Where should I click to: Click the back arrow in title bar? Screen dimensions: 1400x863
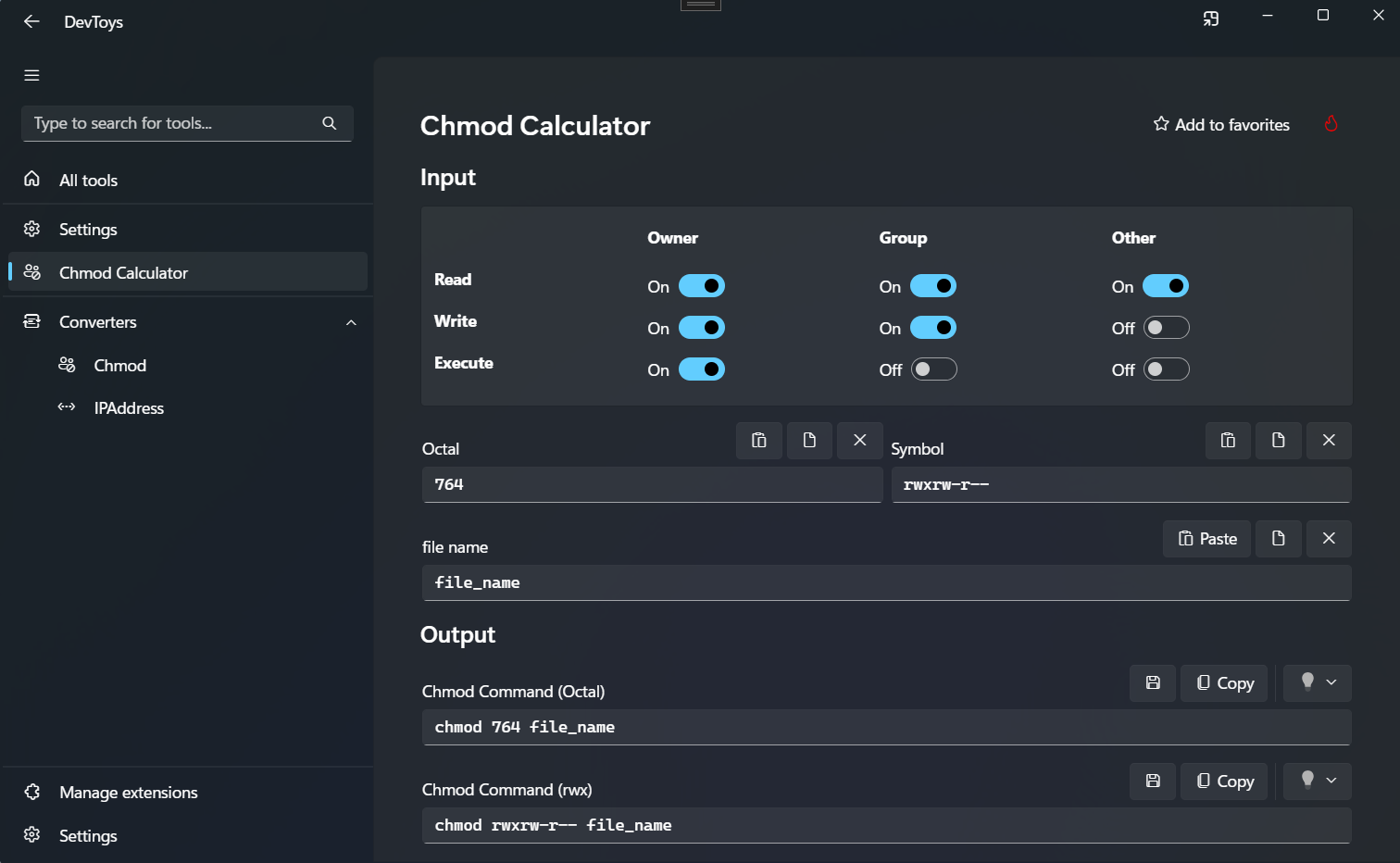[x=31, y=21]
